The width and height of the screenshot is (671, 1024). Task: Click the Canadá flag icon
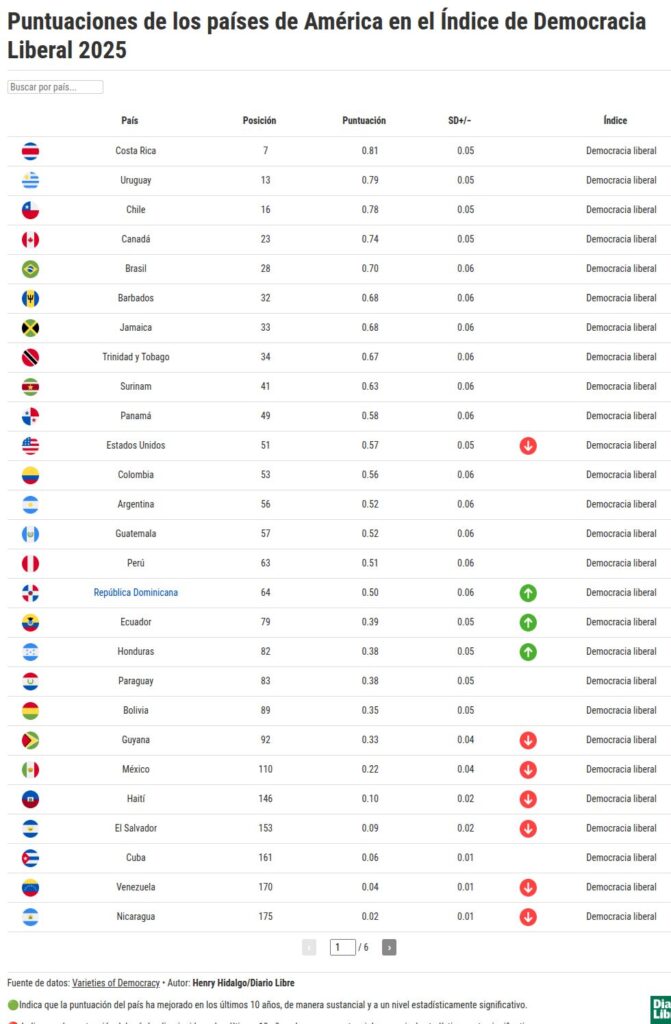(x=31, y=239)
